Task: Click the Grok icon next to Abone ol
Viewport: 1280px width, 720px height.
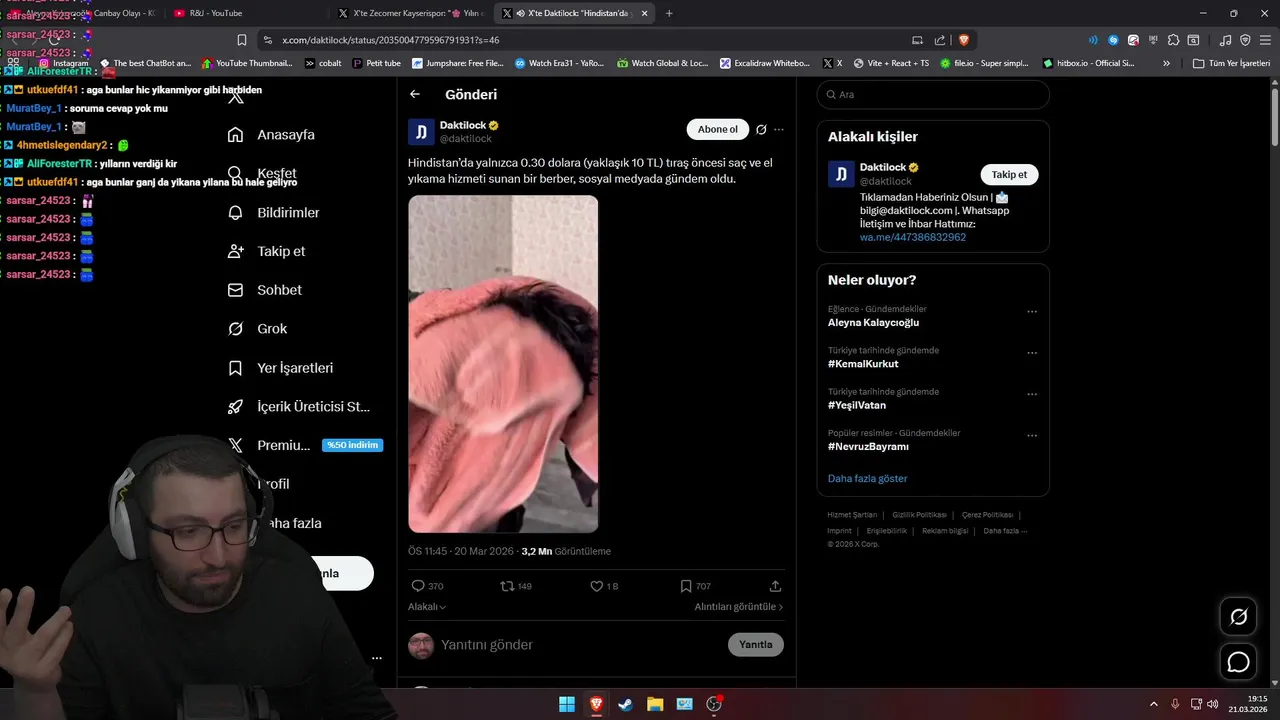Action: point(761,130)
